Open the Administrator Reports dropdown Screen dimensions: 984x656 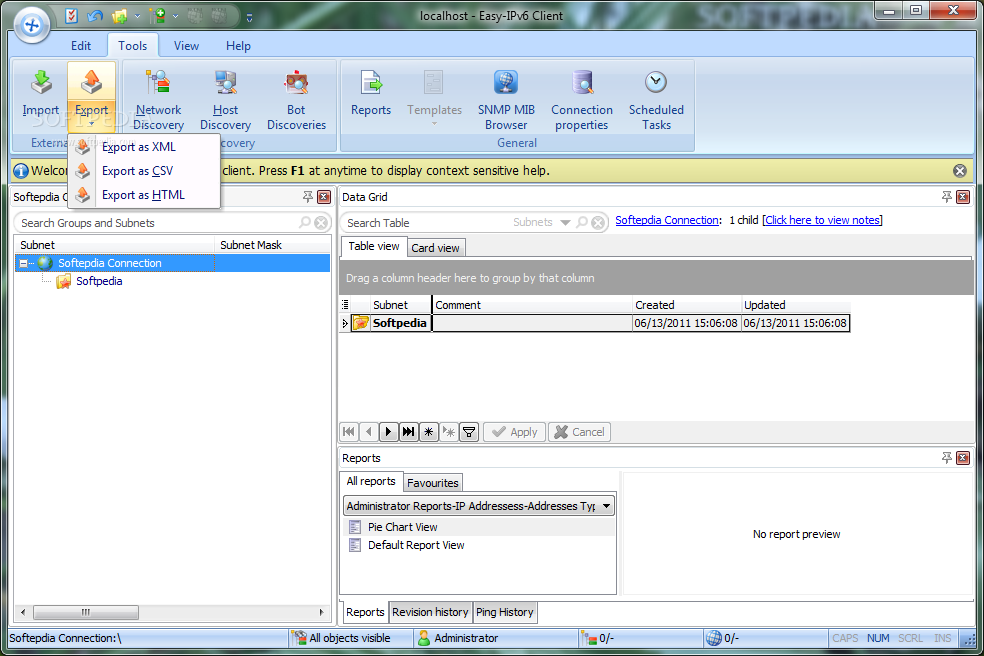607,506
